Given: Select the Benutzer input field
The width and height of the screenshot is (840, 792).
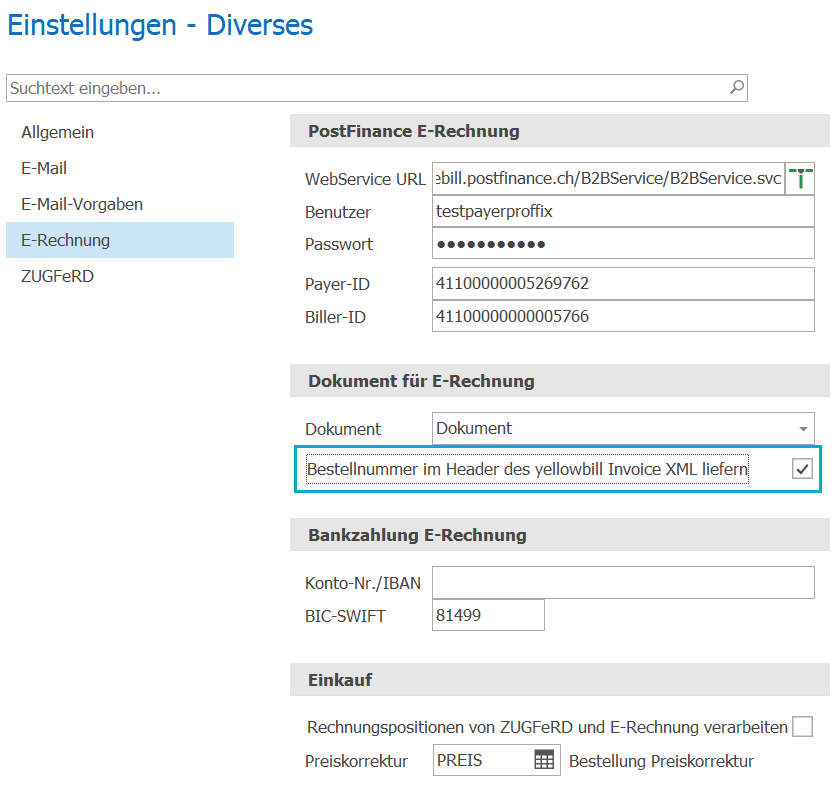Looking at the screenshot, I should (x=623, y=212).
